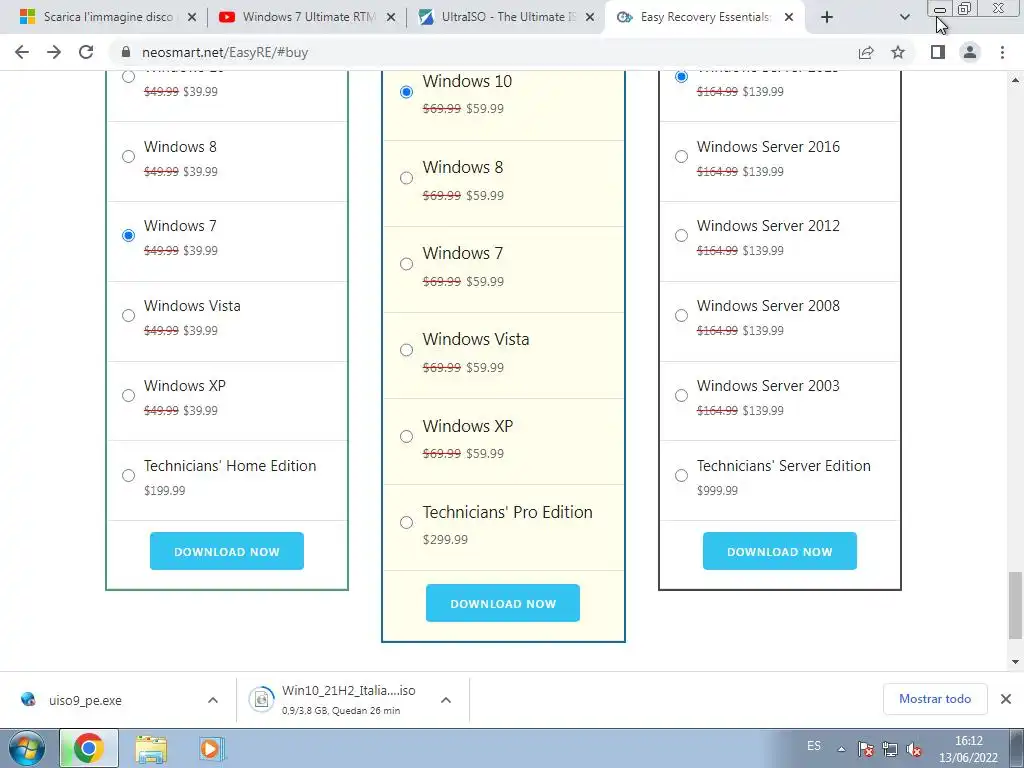Click the ES language indicator
The image size is (1024, 768).
[814, 746]
